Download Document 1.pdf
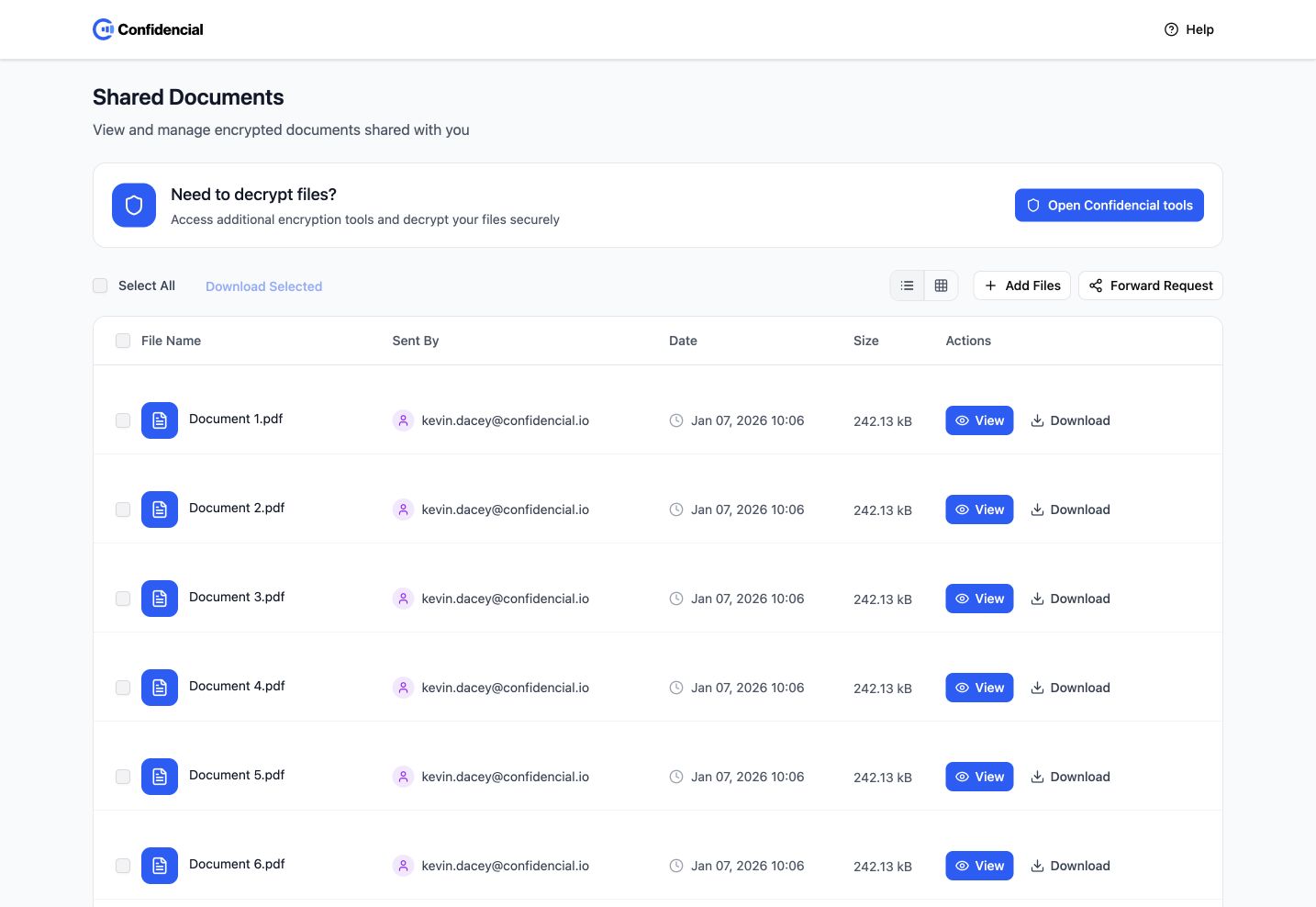This screenshot has height=907, width=1316. [1070, 420]
